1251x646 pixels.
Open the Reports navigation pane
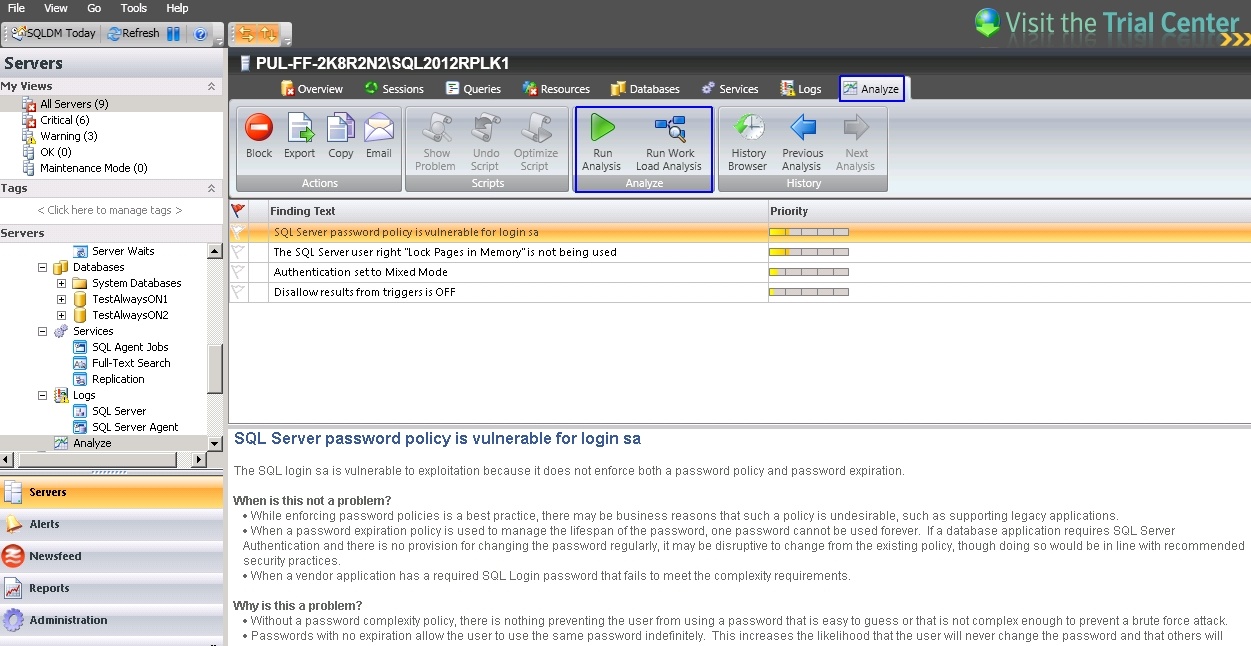112,588
